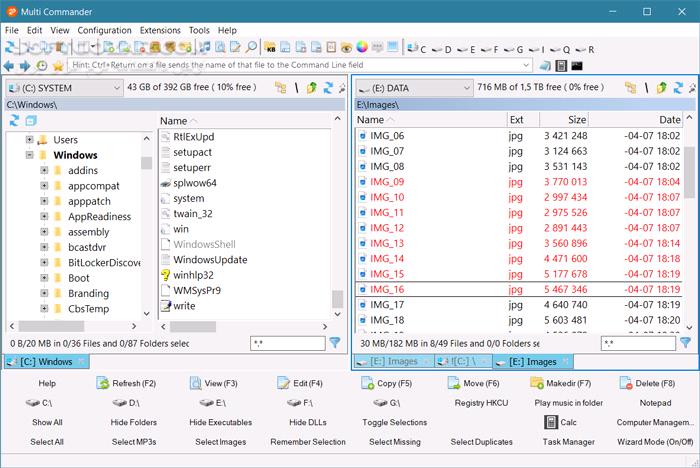The width and height of the screenshot is (700, 468).
Task: Select the WindowsUpdate file in left list
Action: pyautogui.click(x=210, y=260)
